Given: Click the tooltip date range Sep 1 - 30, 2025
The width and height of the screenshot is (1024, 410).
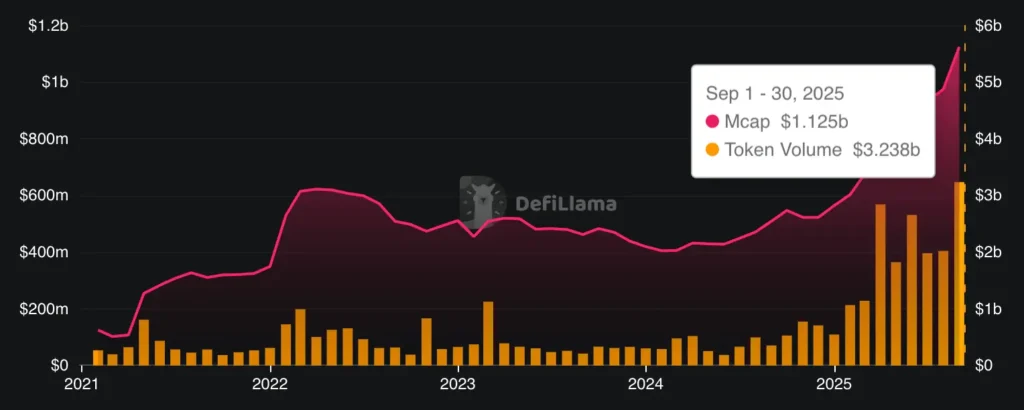Looking at the screenshot, I should tap(774, 94).
